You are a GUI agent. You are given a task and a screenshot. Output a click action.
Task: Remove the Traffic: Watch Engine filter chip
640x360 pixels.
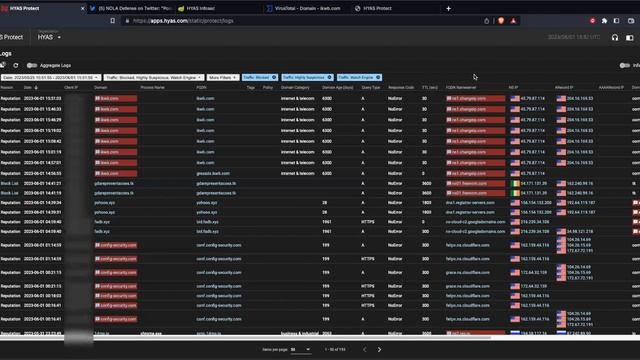click(378, 78)
